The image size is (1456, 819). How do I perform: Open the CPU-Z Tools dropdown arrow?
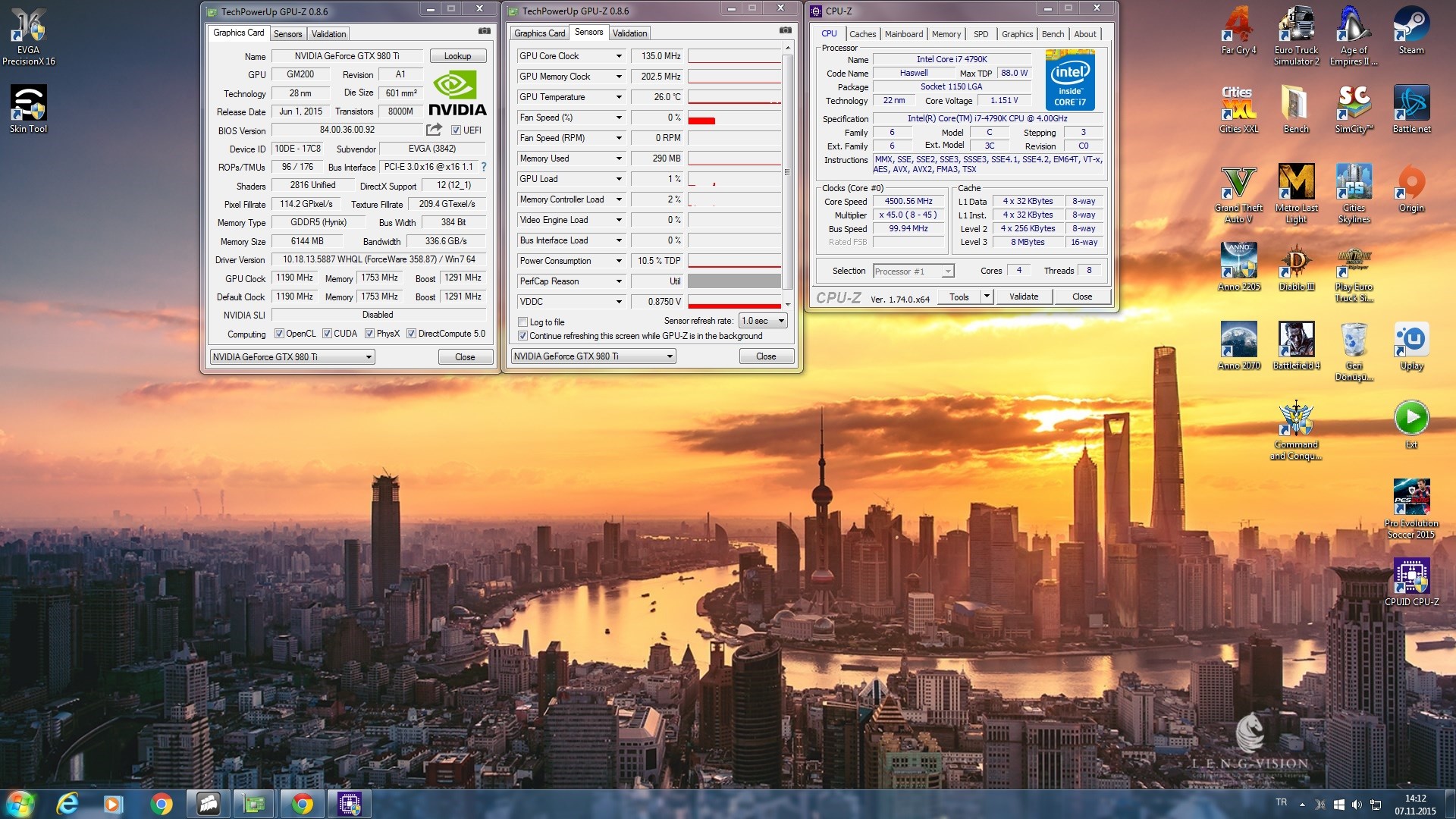pyautogui.click(x=987, y=297)
